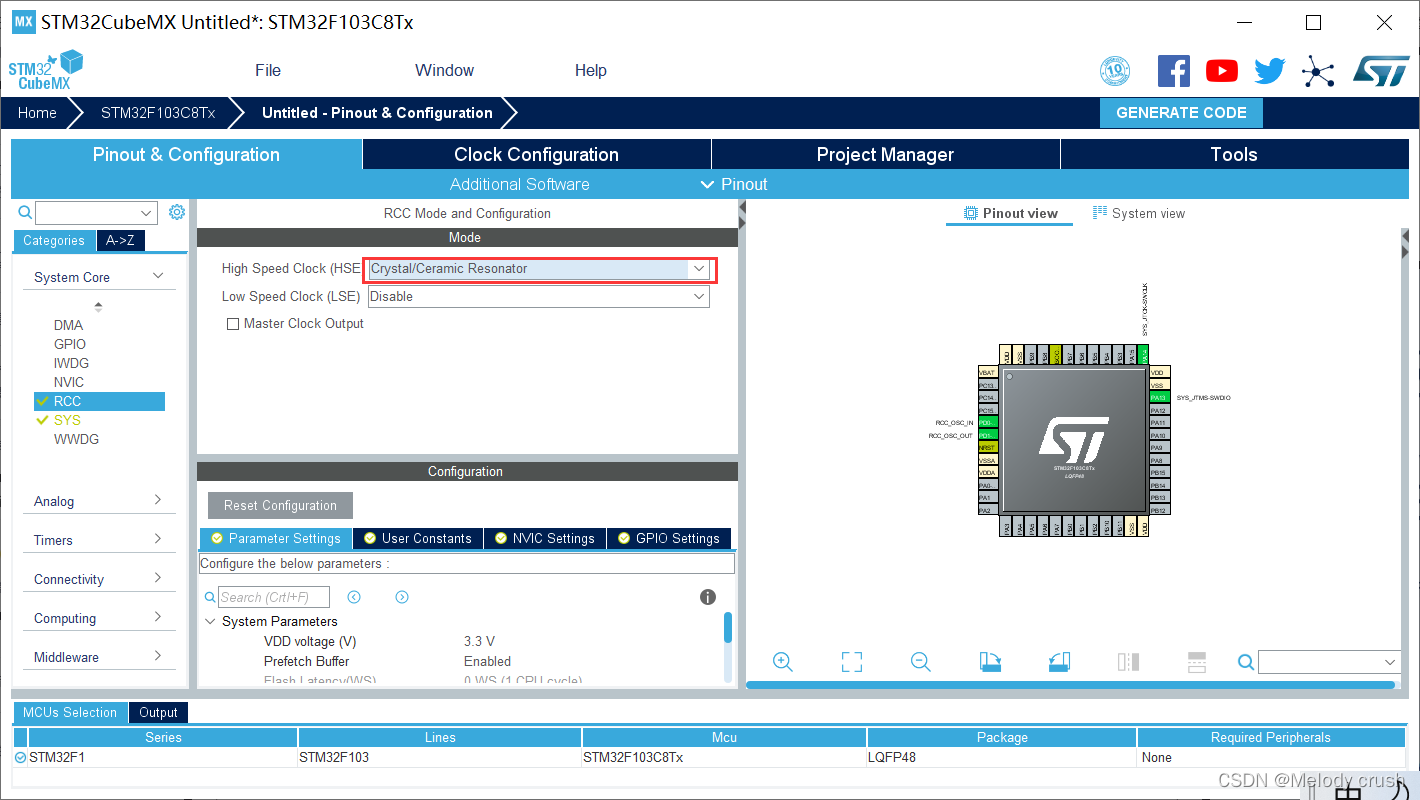Click the GENERATE CODE button

1181,113
